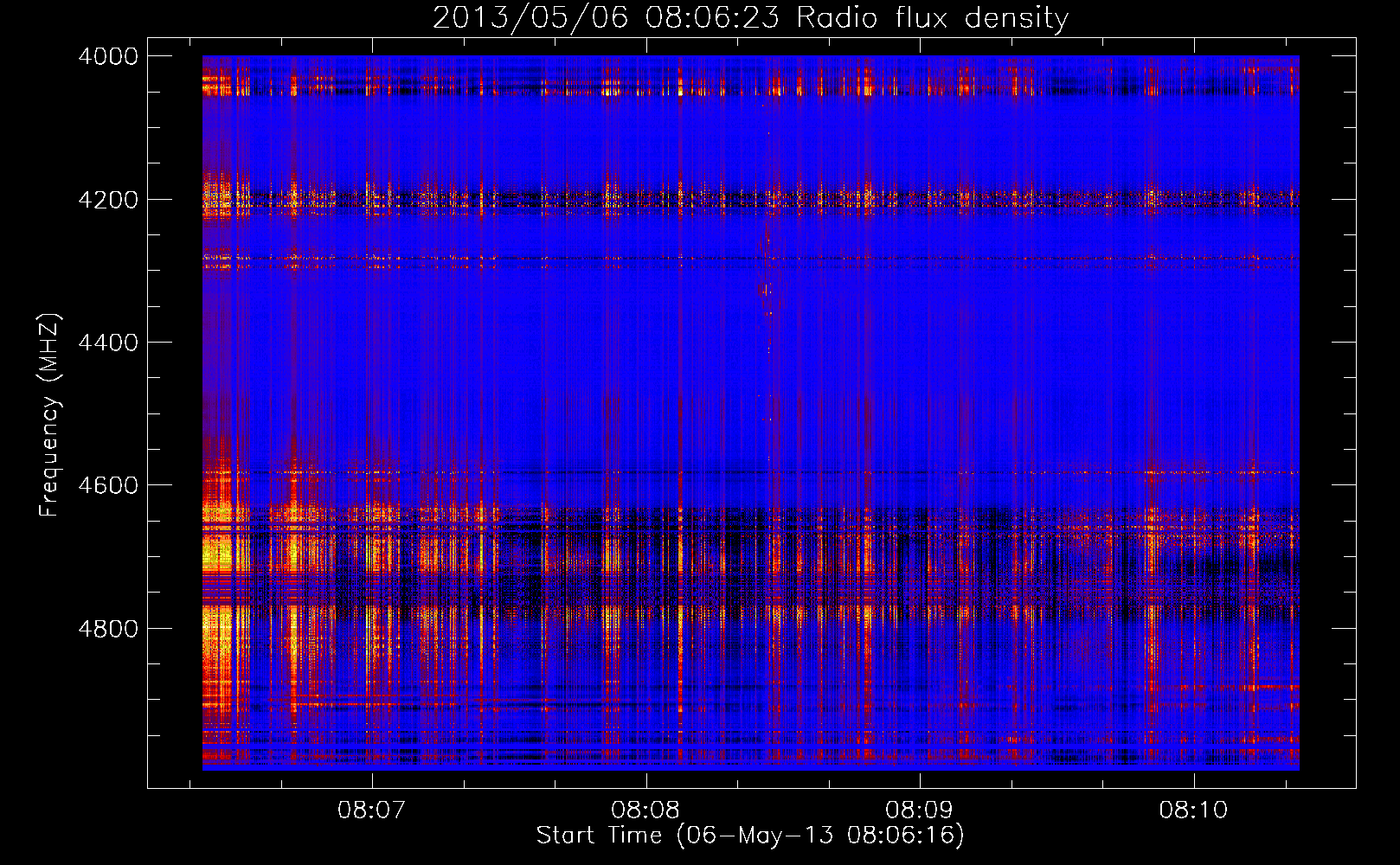Click the 08:08 time tick label
The width and height of the screenshot is (1400, 865).
coord(645,810)
